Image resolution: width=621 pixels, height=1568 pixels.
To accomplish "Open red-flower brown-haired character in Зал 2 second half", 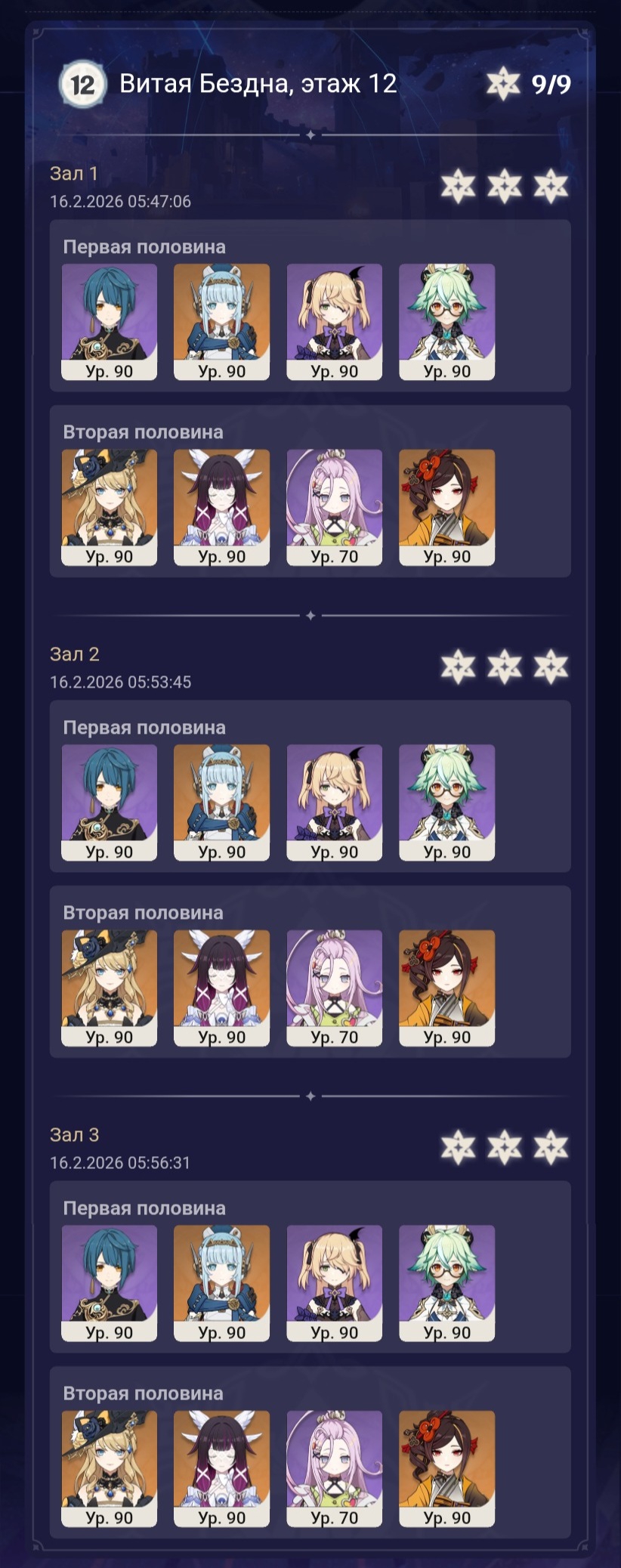I will [447, 988].
